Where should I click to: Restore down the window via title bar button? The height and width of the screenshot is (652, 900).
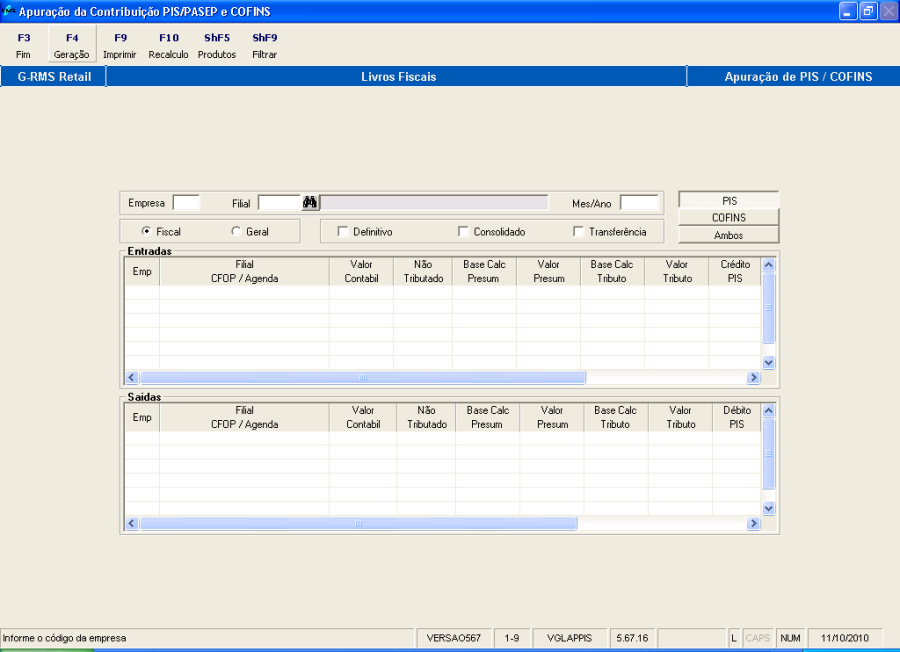tap(868, 11)
